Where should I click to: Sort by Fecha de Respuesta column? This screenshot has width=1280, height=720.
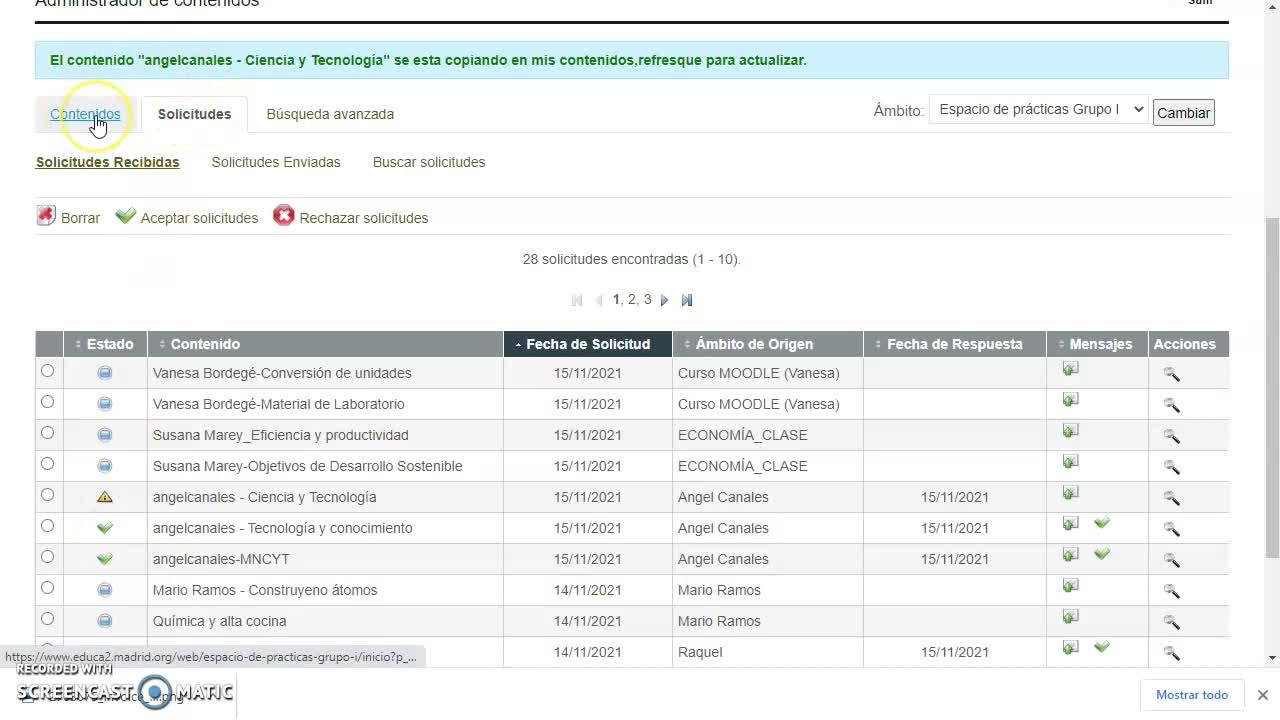tap(955, 344)
